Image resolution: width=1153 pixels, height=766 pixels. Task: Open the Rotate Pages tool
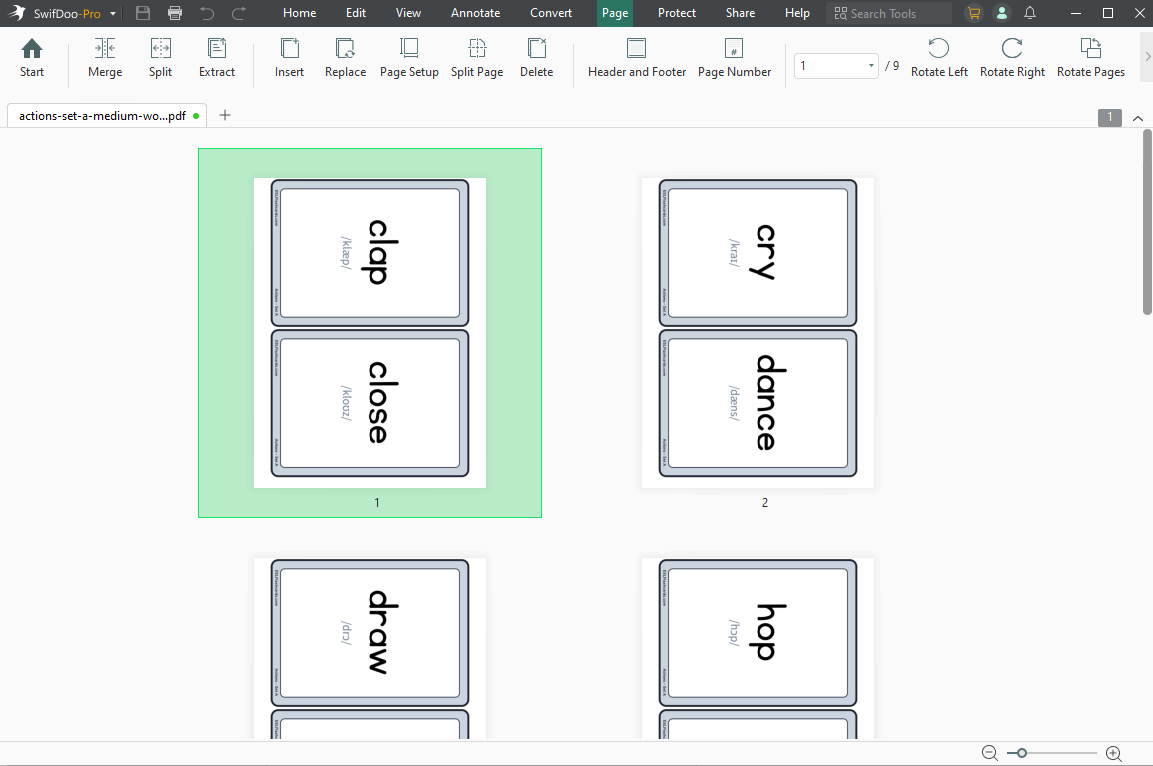coord(1090,58)
